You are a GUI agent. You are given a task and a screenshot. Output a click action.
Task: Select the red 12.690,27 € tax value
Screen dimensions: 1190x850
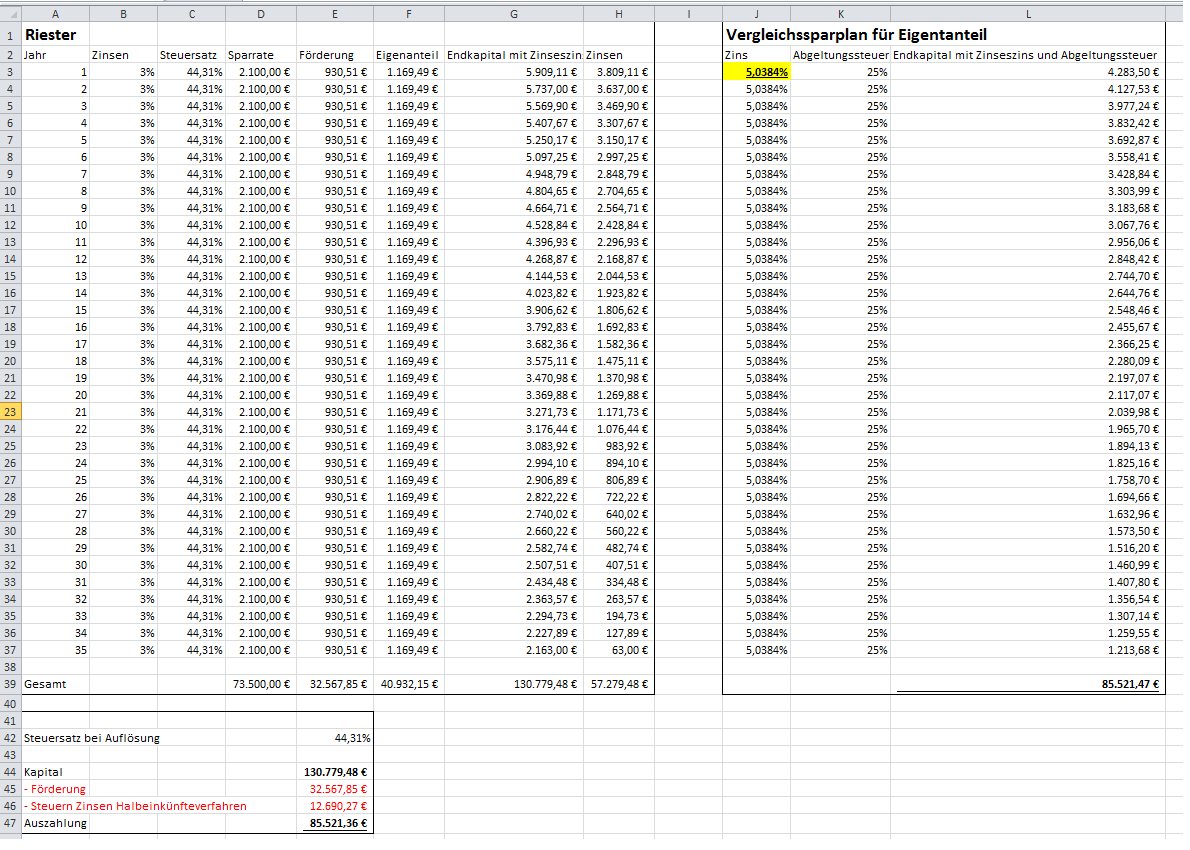[x=335, y=806]
